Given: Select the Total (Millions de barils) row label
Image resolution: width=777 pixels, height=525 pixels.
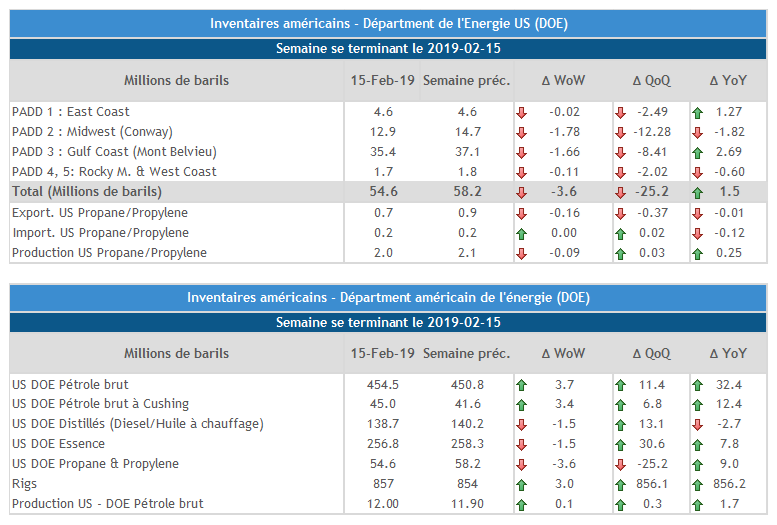Looking at the screenshot, I should pos(87,191).
